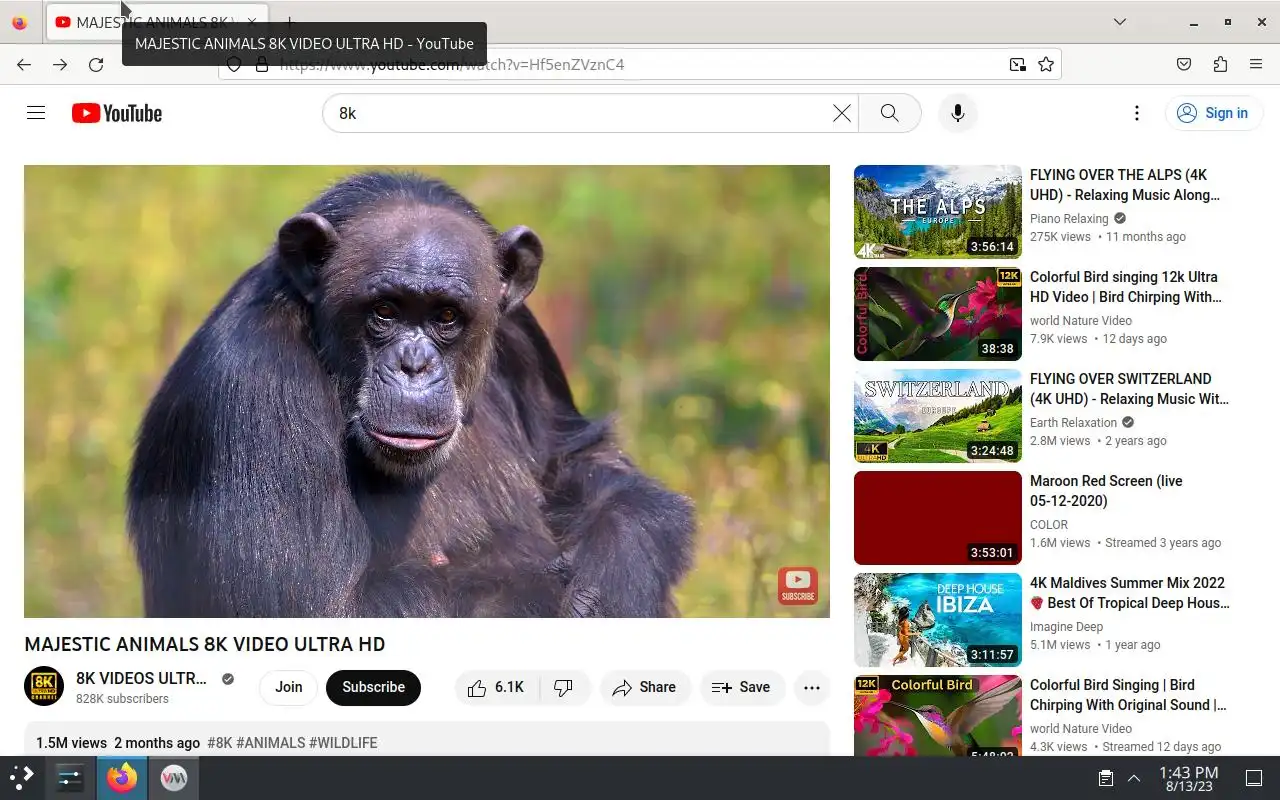This screenshot has height=800, width=1280.
Task: Open Colorful Bird singing 12k thumbnail
Action: click(x=938, y=314)
